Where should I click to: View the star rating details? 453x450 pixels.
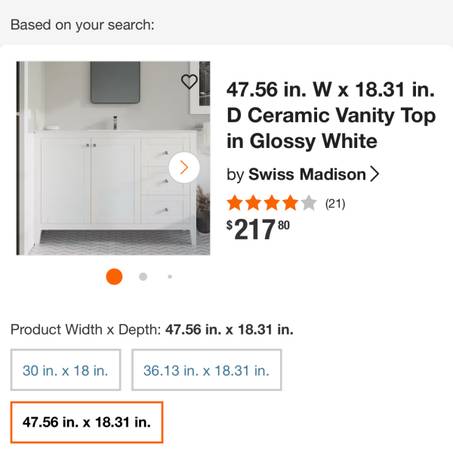(x=272, y=203)
